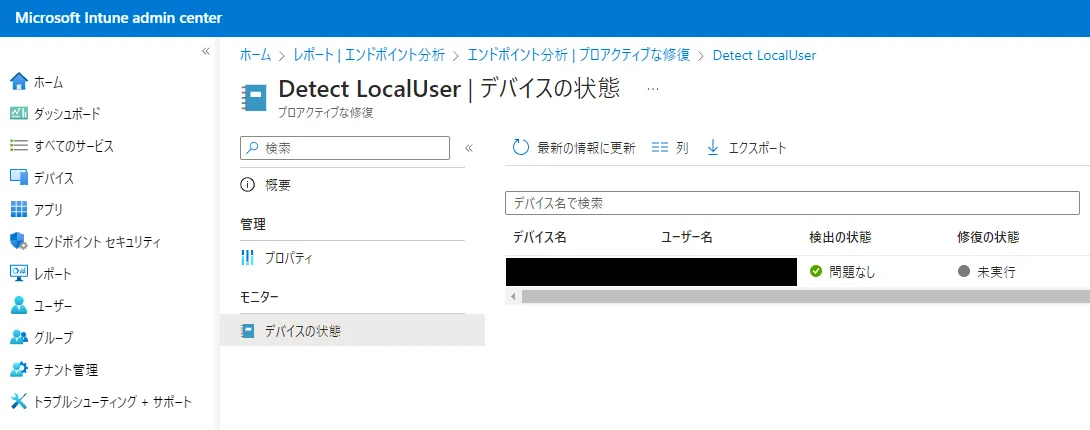The width and height of the screenshot is (1090, 430).
Task: Click the グループ people icon
Action: coord(19,338)
